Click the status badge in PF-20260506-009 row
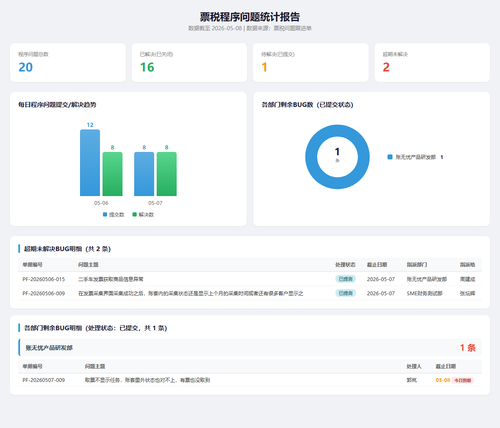The width and height of the screenshot is (500, 428). 345,293
